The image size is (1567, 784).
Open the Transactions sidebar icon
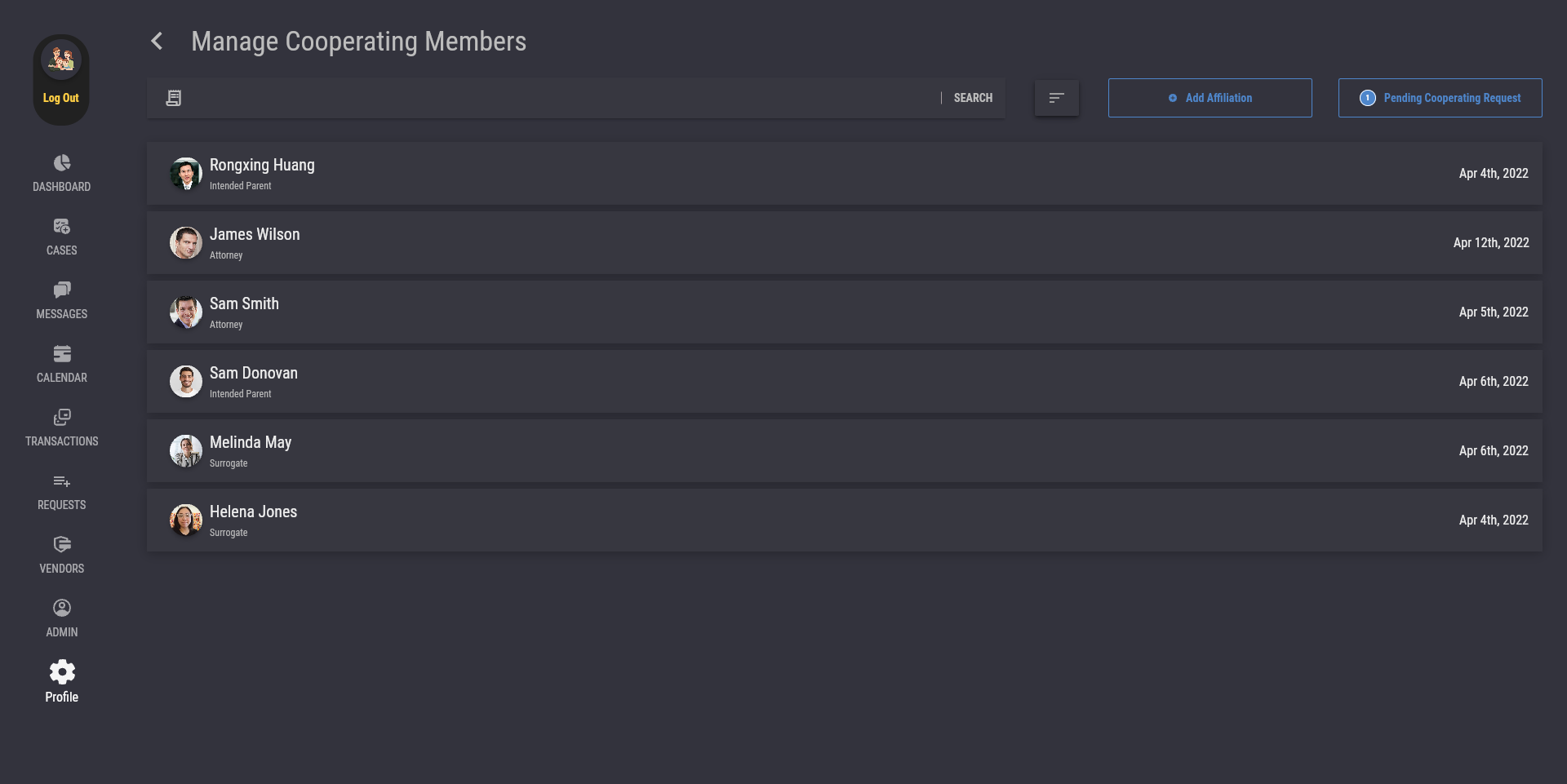pos(62,418)
